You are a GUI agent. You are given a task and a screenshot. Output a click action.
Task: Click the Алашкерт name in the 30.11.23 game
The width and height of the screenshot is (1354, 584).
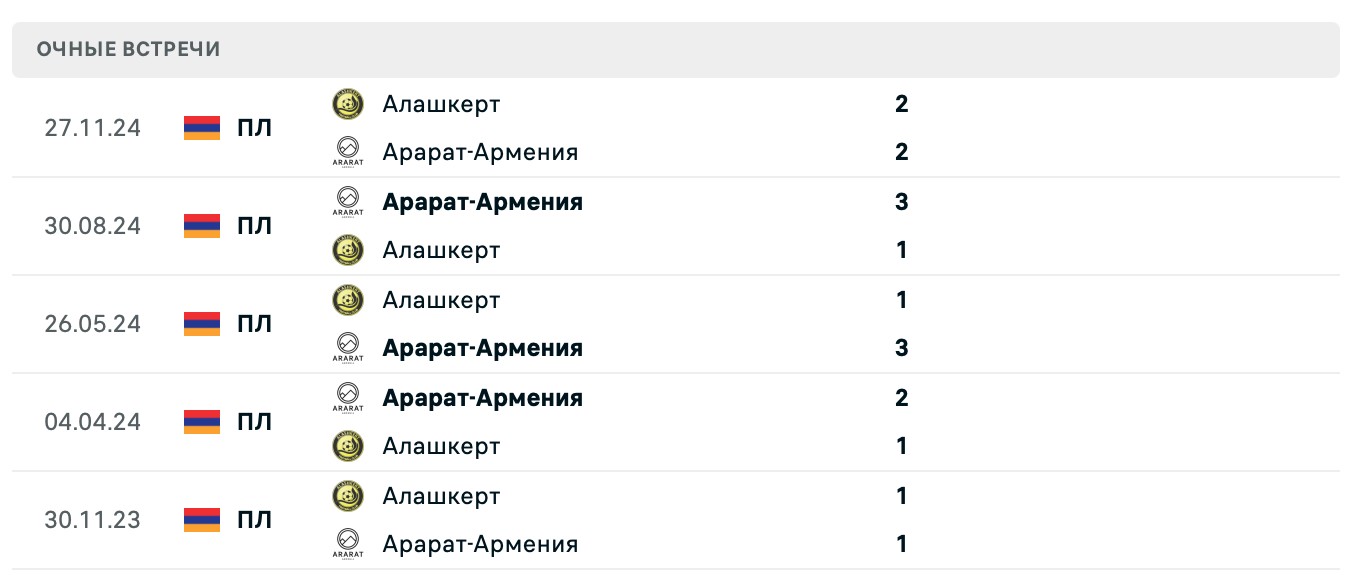(x=442, y=496)
